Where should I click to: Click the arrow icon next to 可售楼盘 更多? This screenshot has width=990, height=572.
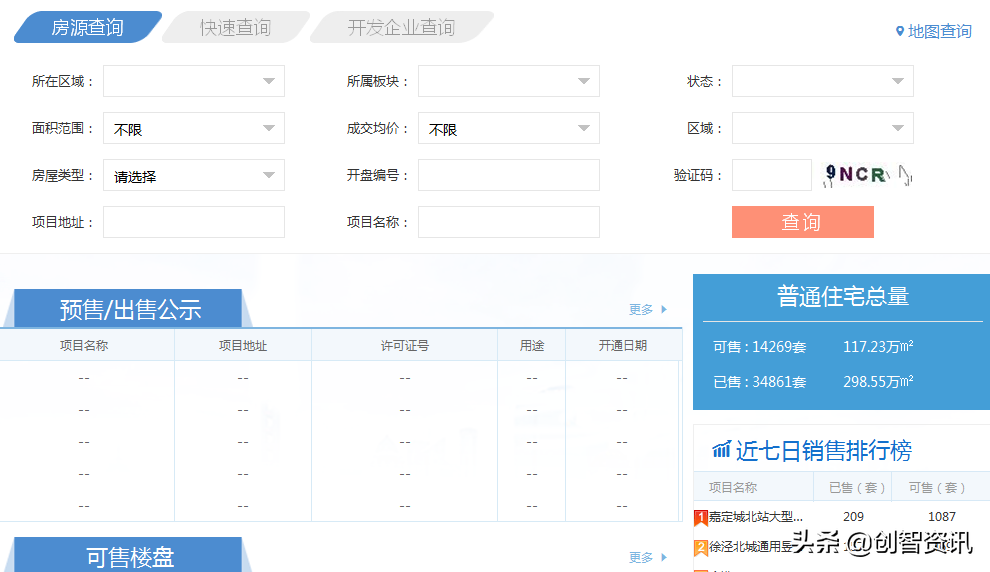664,558
